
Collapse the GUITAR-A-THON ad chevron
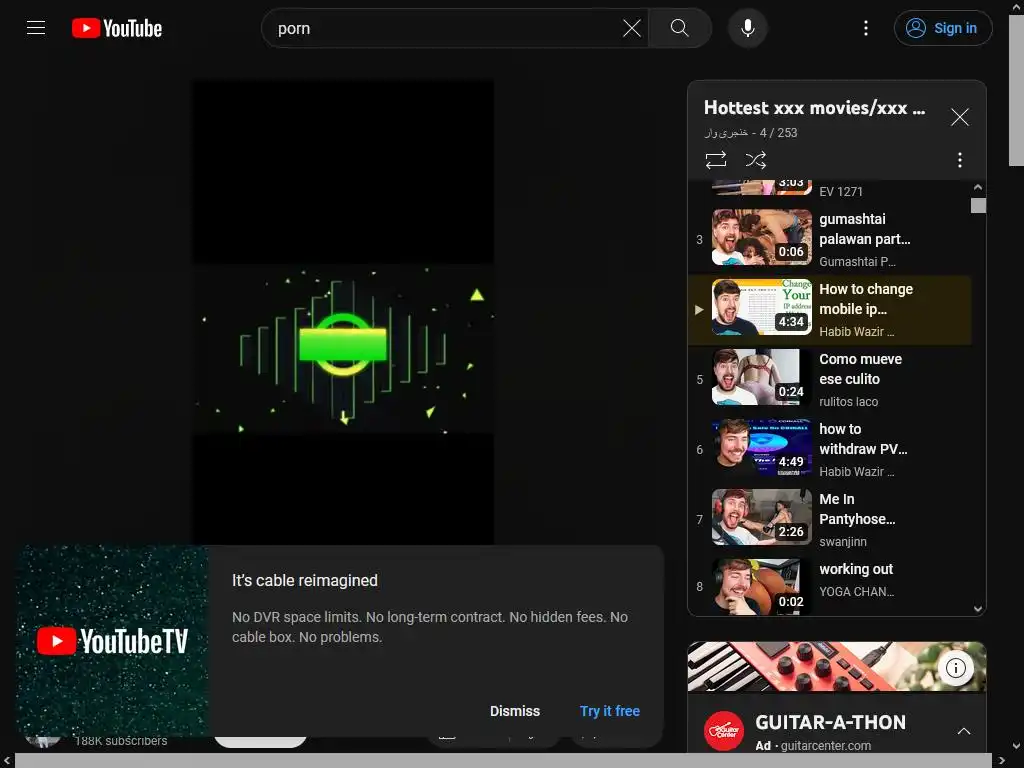963,731
